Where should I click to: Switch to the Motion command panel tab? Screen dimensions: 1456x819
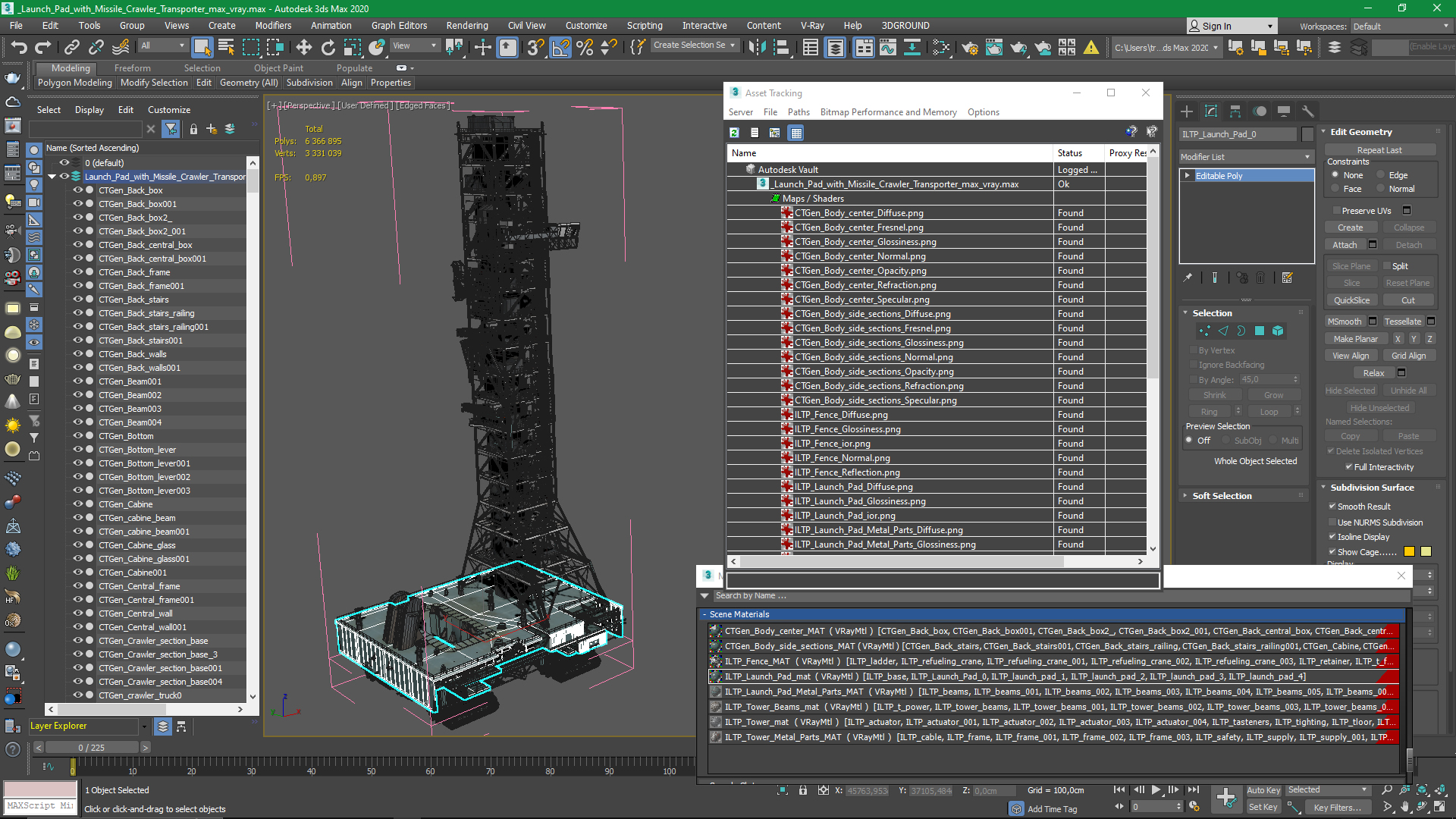[x=1260, y=111]
